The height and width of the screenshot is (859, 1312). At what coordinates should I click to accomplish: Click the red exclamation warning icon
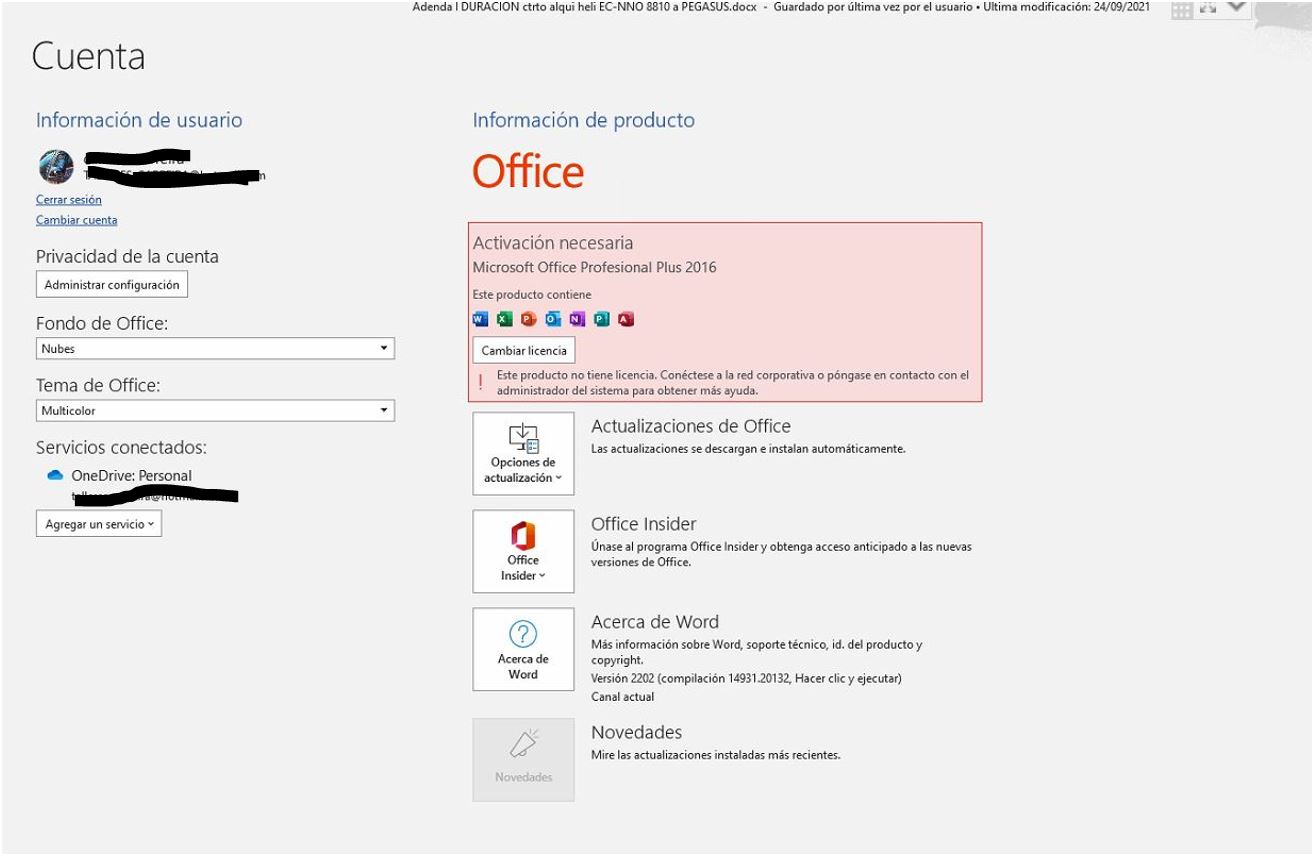tap(481, 382)
